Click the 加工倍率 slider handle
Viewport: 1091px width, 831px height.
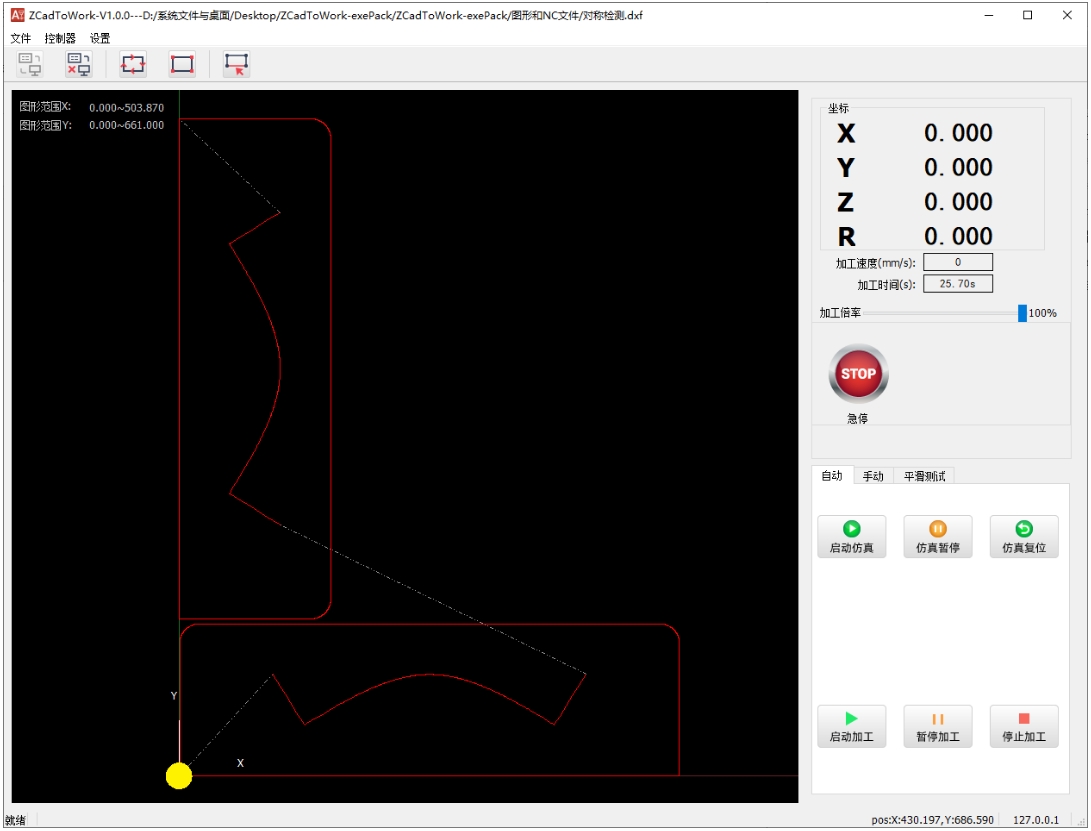pyautogui.click(x=1022, y=313)
